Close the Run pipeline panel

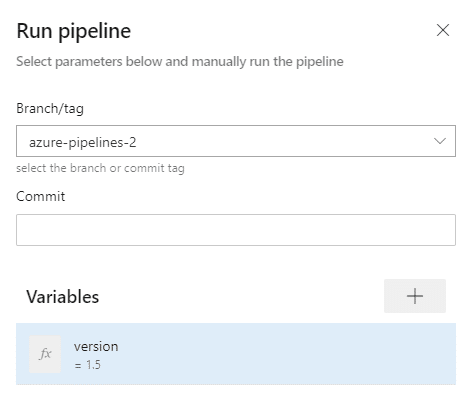click(443, 30)
